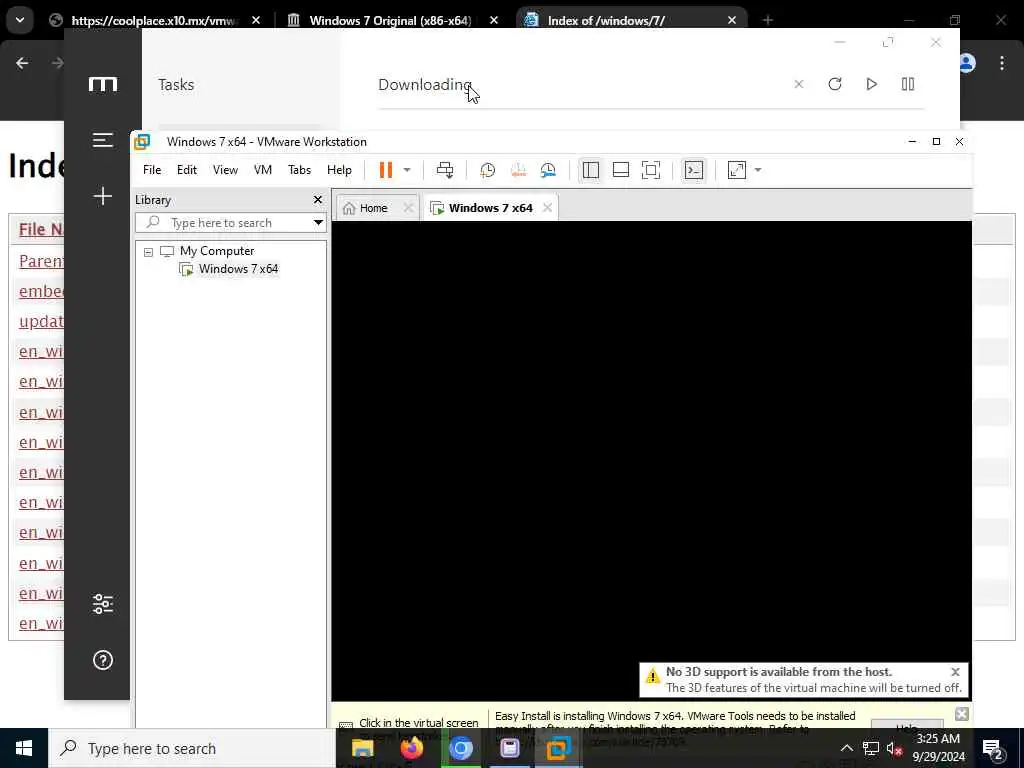Resume all downloading tasks with play icon
Image resolution: width=1024 pixels, height=768 pixels.
point(871,84)
